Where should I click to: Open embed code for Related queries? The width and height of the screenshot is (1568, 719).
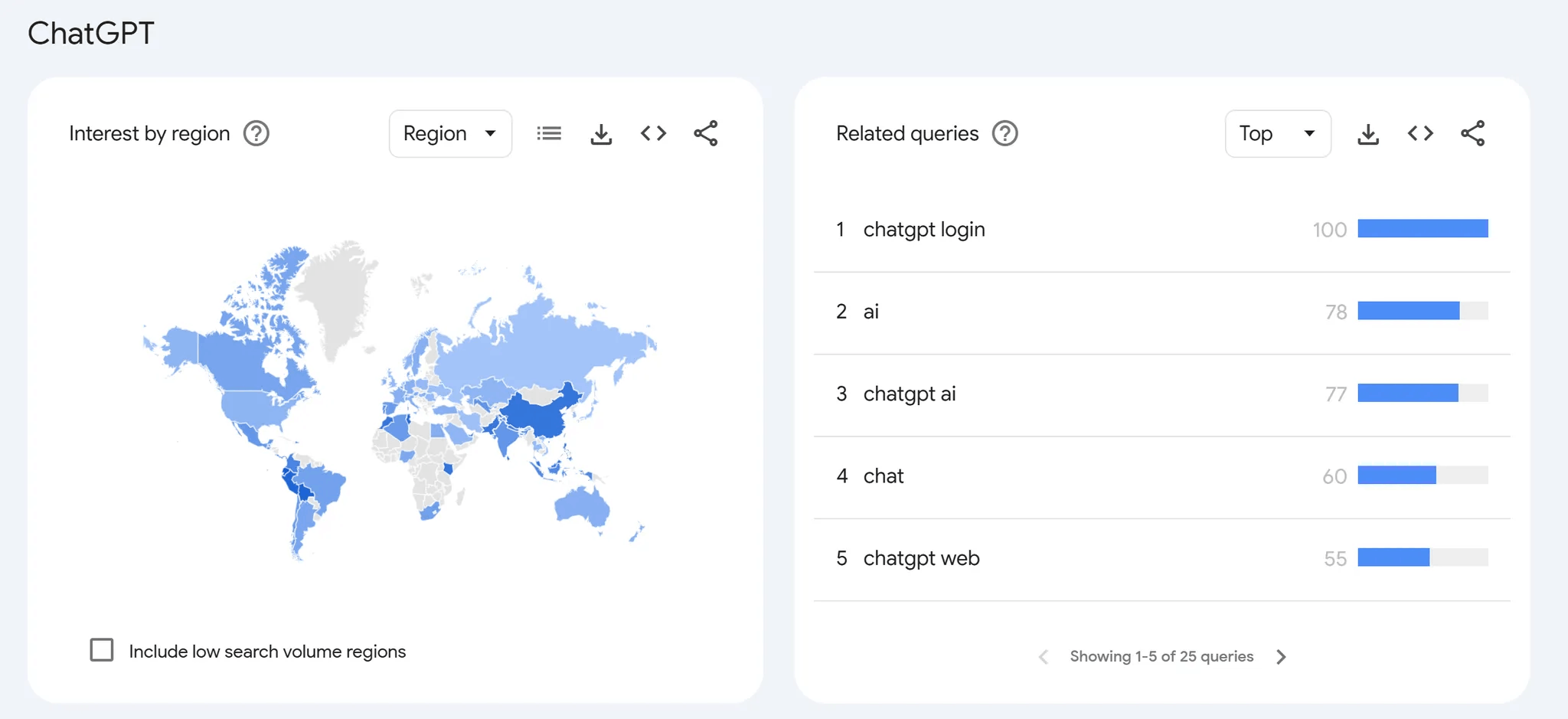pyautogui.click(x=1420, y=133)
